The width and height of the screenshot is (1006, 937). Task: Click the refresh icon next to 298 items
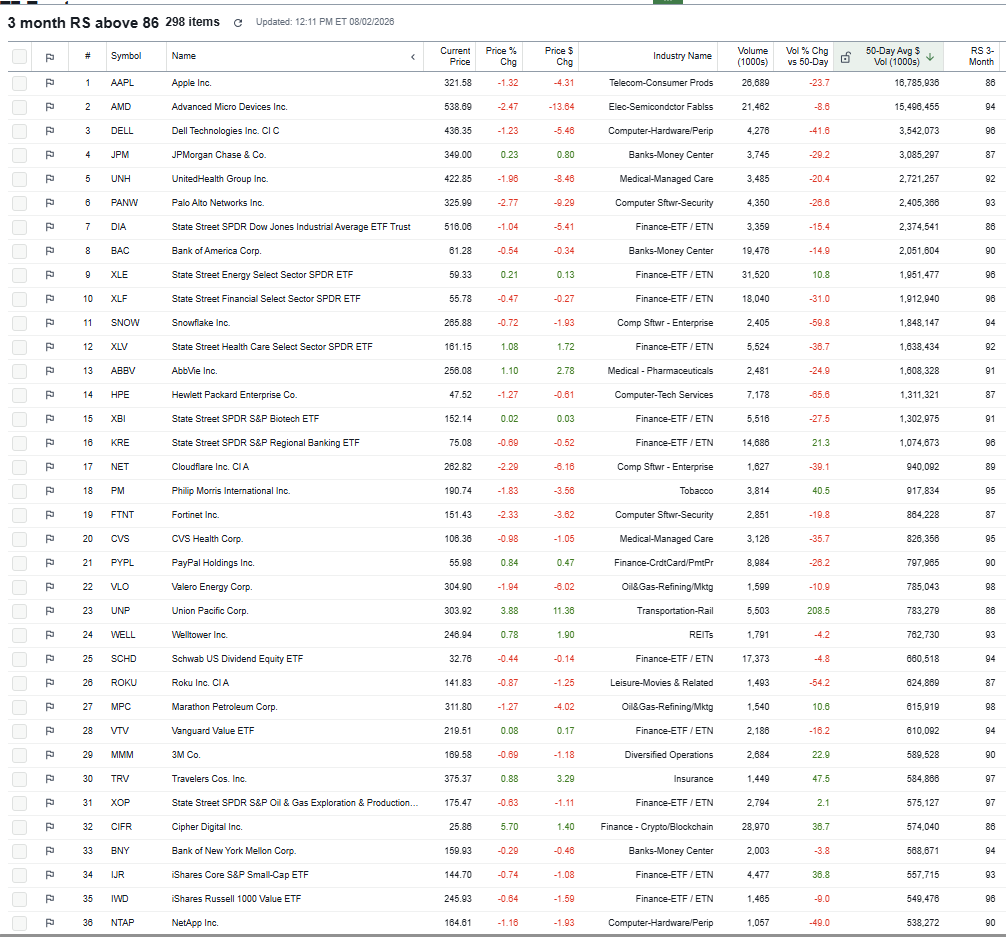(x=238, y=23)
